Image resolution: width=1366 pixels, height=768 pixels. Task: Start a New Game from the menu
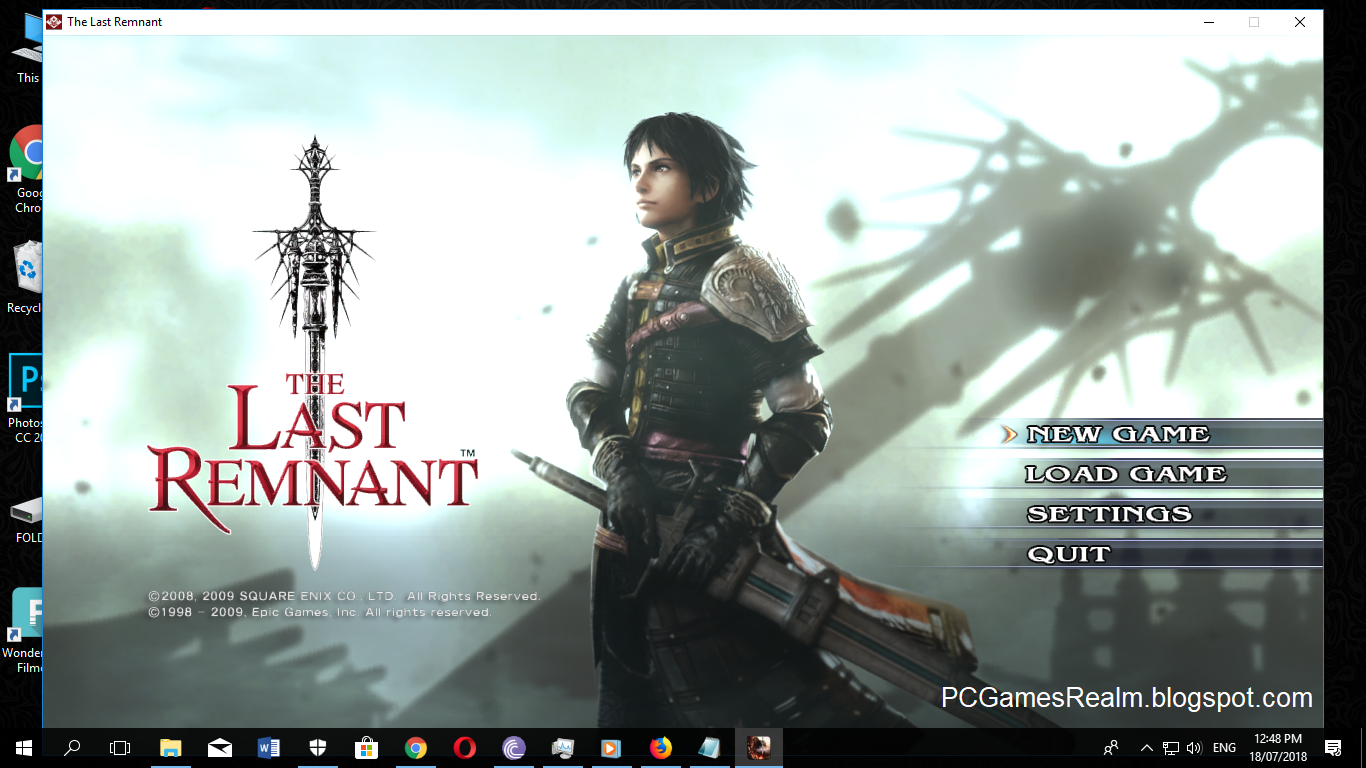(1118, 434)
